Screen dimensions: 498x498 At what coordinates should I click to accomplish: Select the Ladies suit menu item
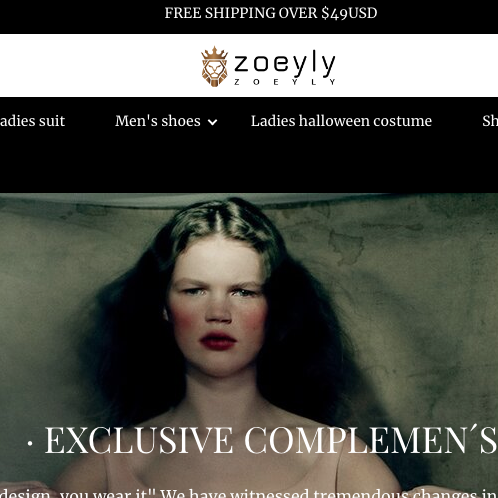point(32,121)
